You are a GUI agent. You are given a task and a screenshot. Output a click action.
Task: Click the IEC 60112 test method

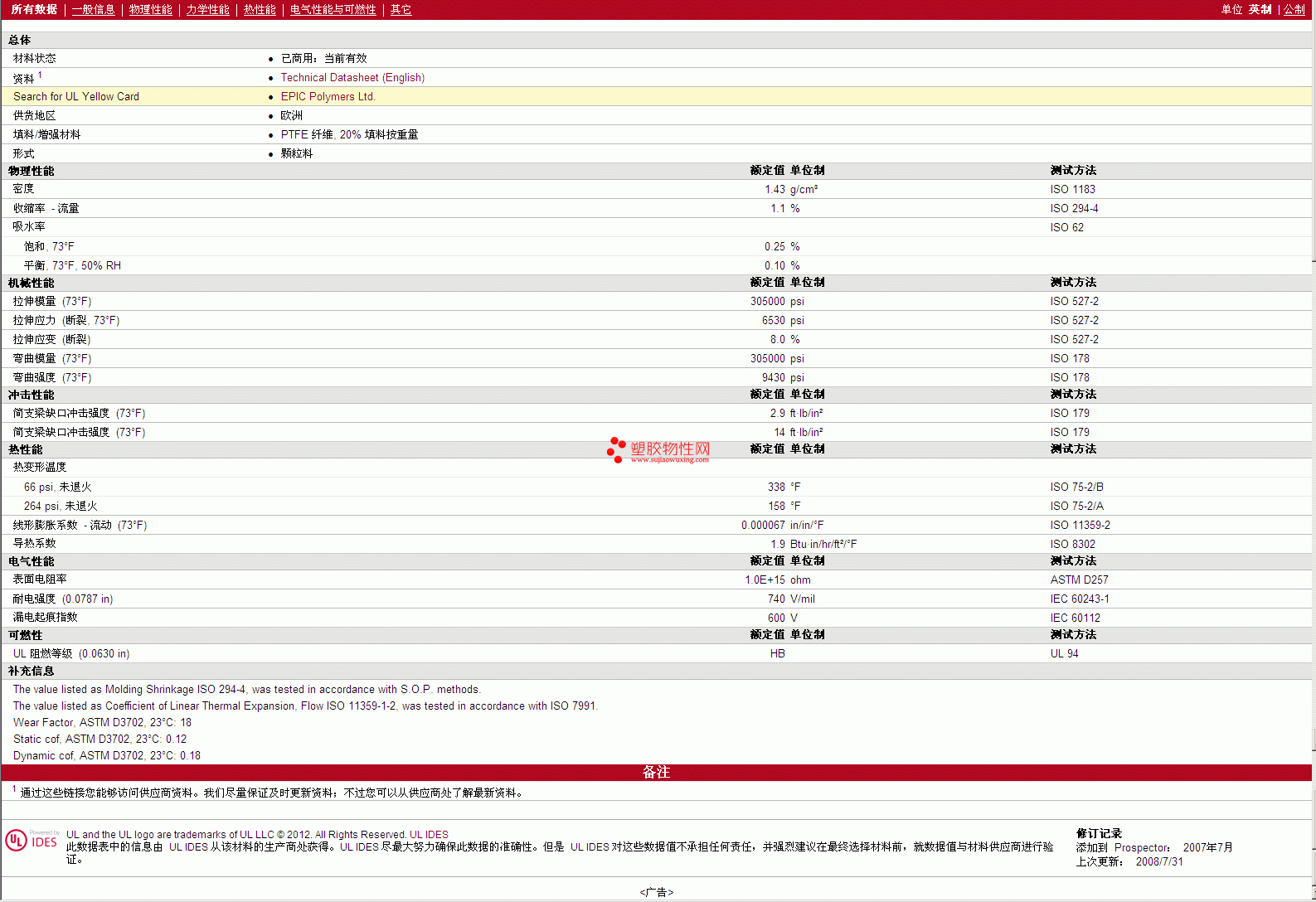pos(1075,618)
